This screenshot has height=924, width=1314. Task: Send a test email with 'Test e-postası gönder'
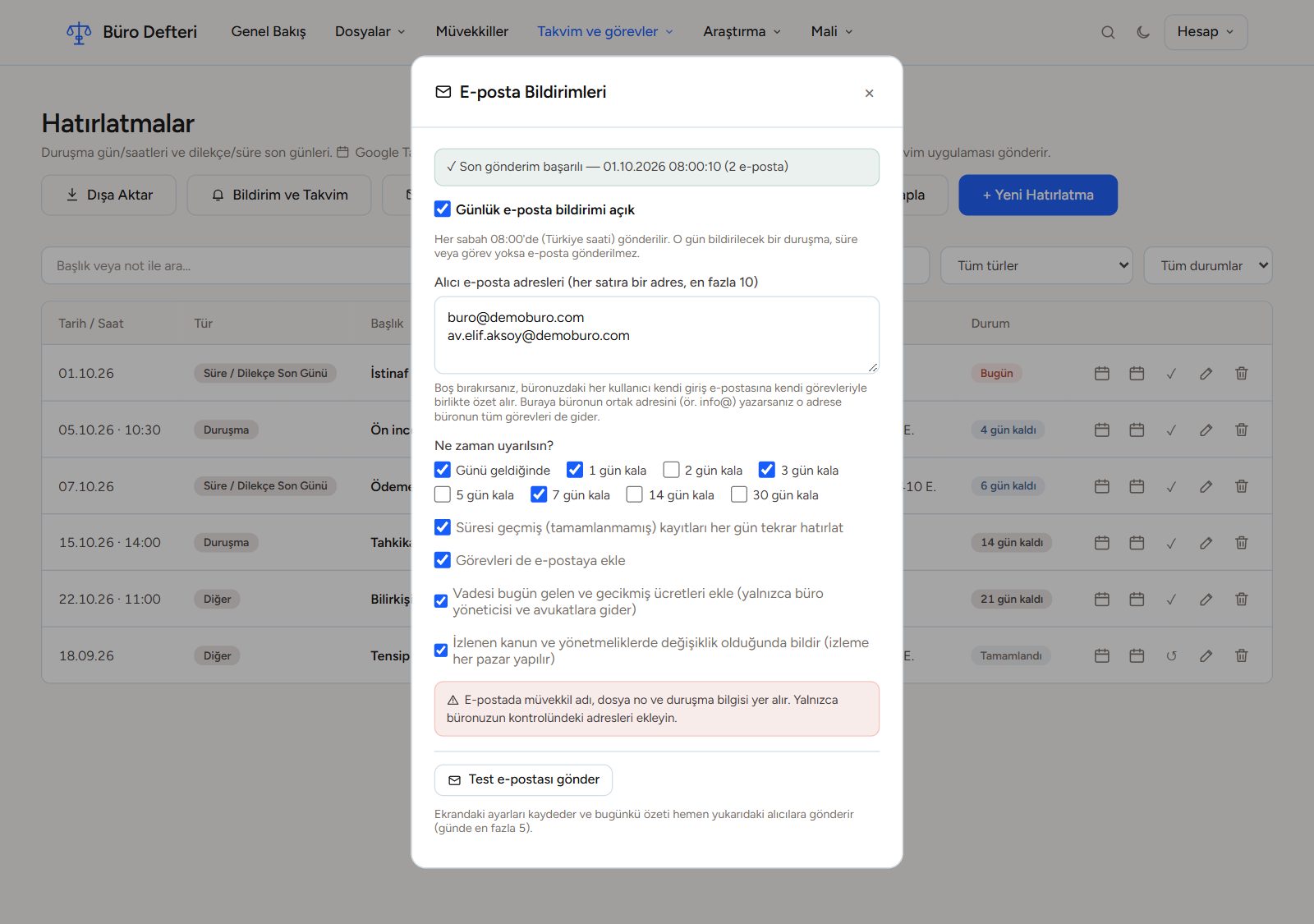tap(524, 780)
